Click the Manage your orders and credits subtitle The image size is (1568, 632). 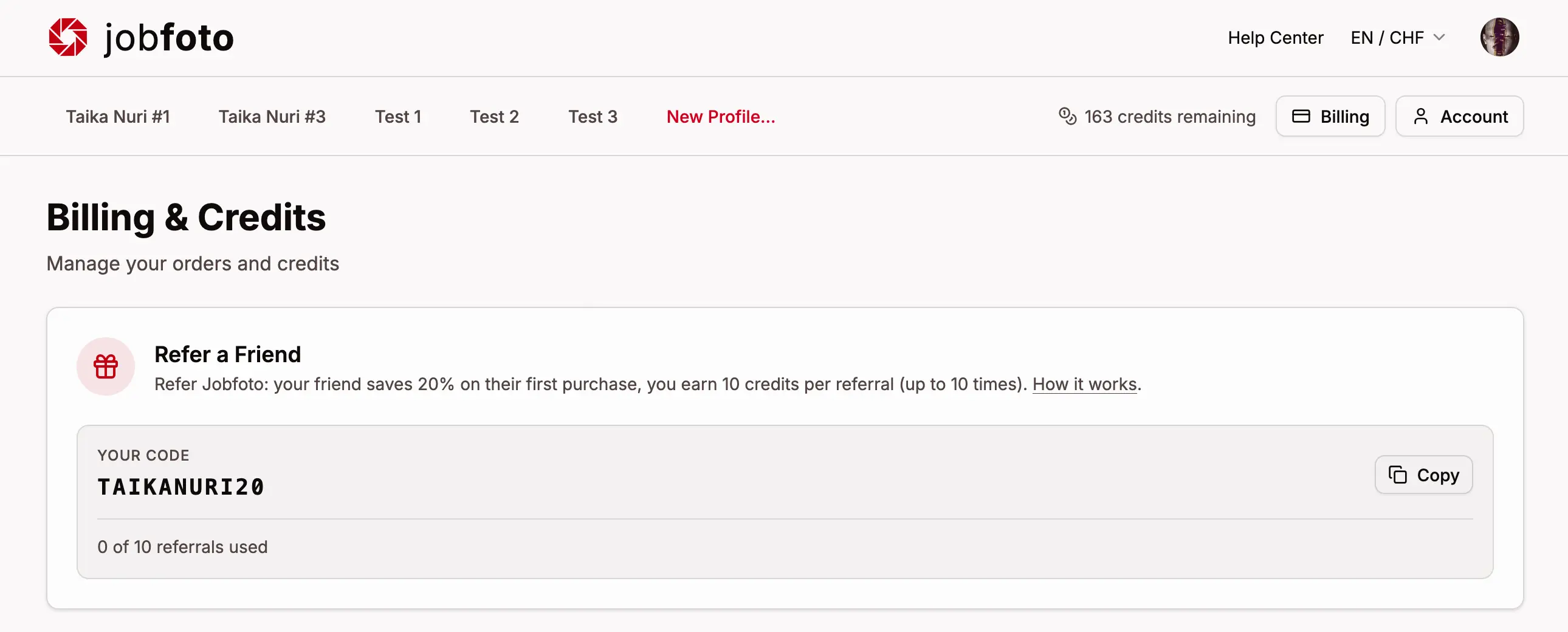pyautogui.click(x=192, y=264)
